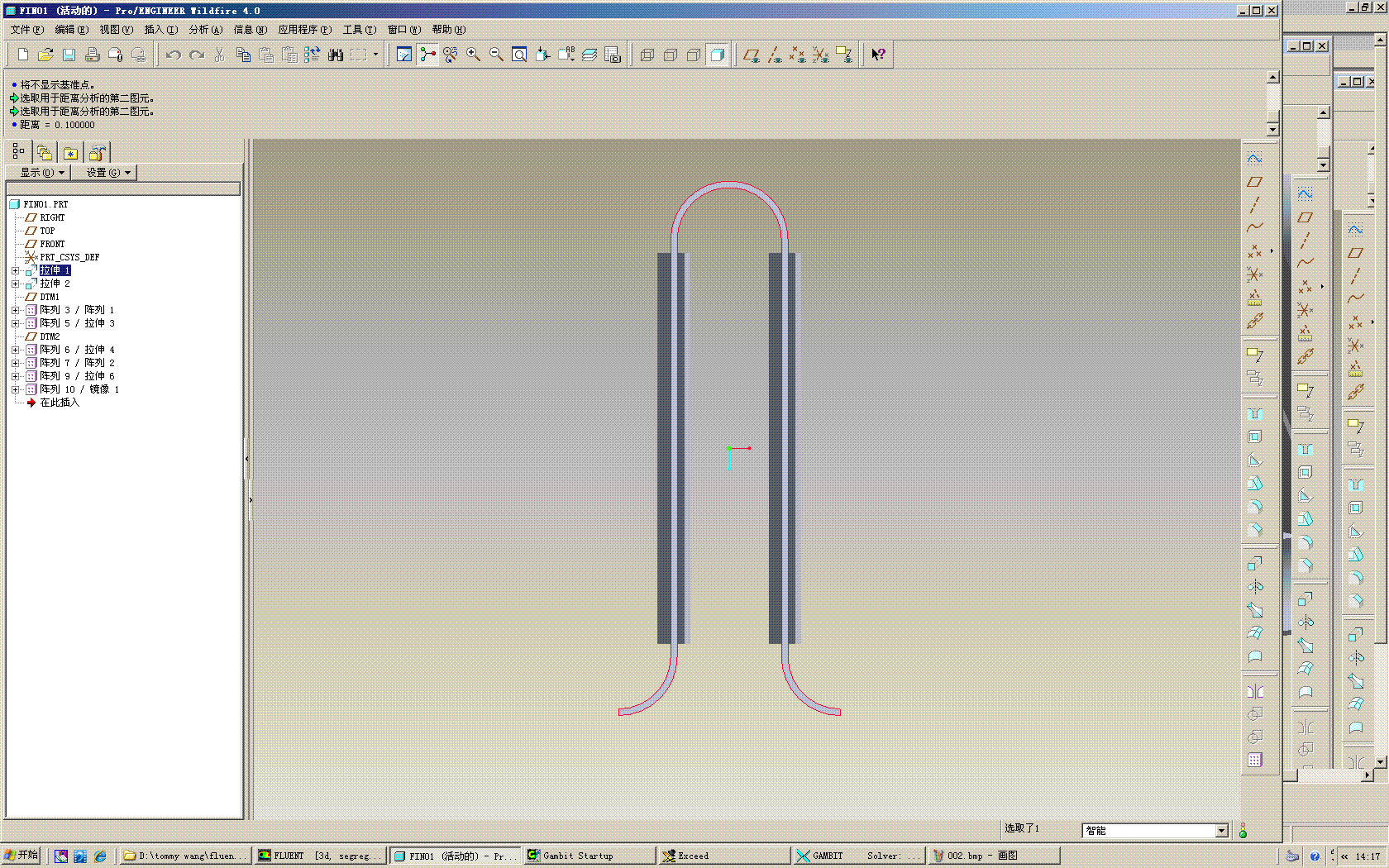Open the 智能 selection filter dropdown

(x=1221, y=831)
